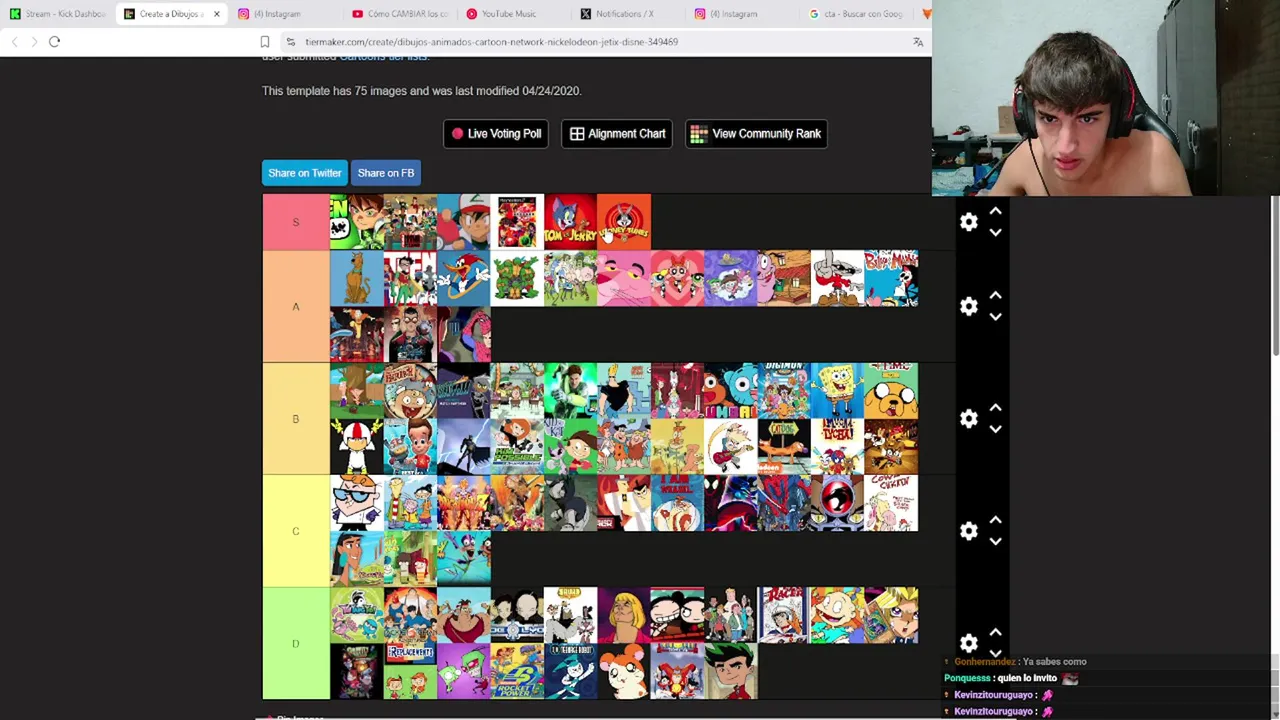Move D tier row up
The image size is (1280, 720).
(x=995, y=633)
